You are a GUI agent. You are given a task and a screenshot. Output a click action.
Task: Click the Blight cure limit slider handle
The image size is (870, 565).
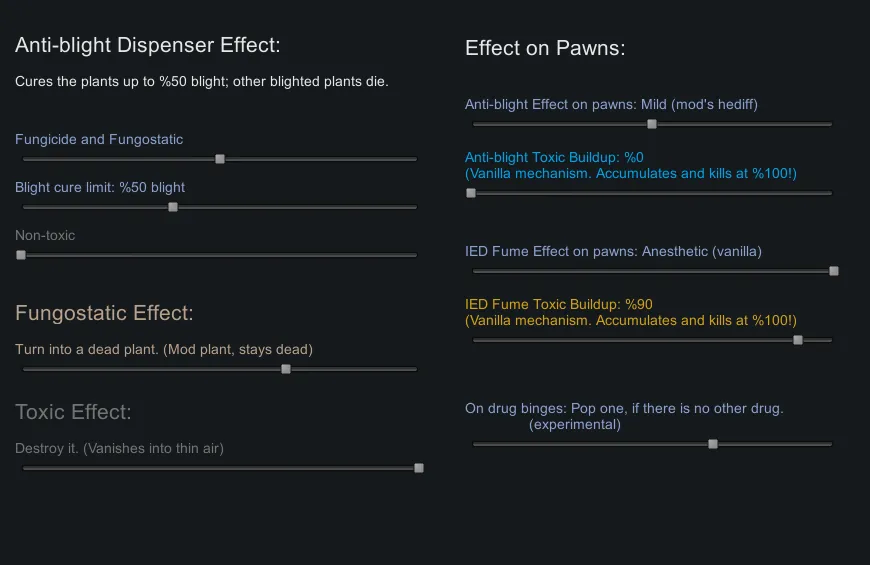click(x=173, y=207)
